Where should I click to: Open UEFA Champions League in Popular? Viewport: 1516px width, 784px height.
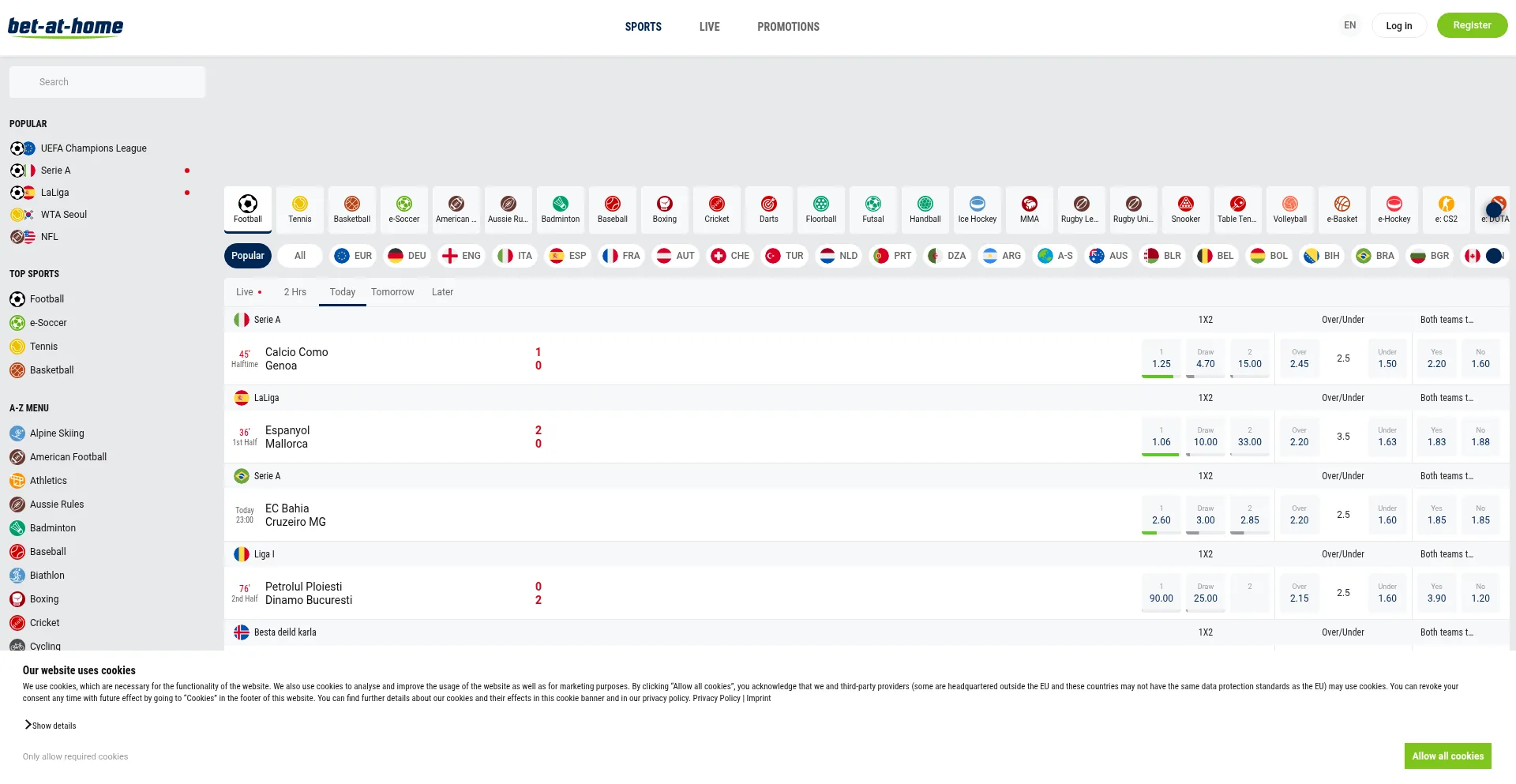point(94,148)
